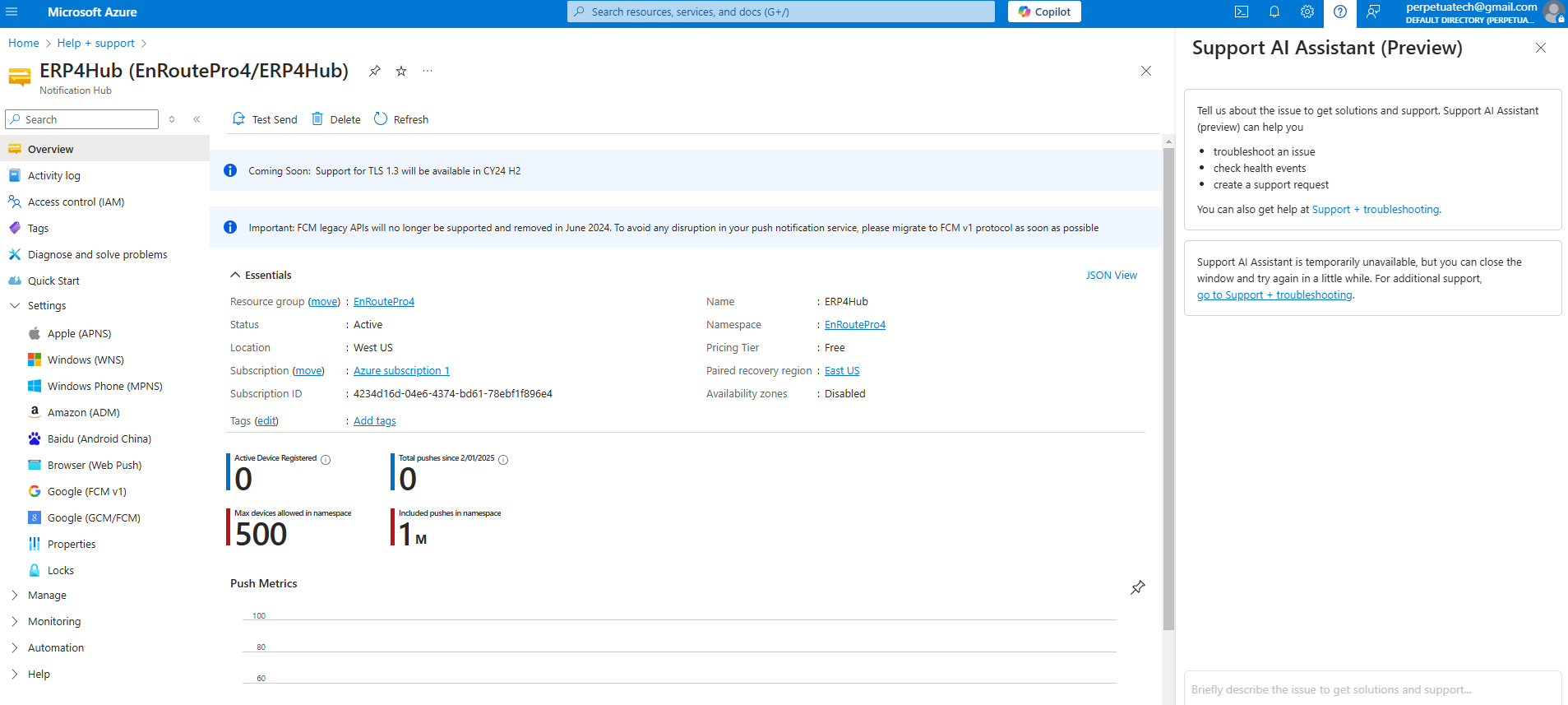1568x705 pixels.
Task: Open the notifications bell
Action: point(1274,12)
